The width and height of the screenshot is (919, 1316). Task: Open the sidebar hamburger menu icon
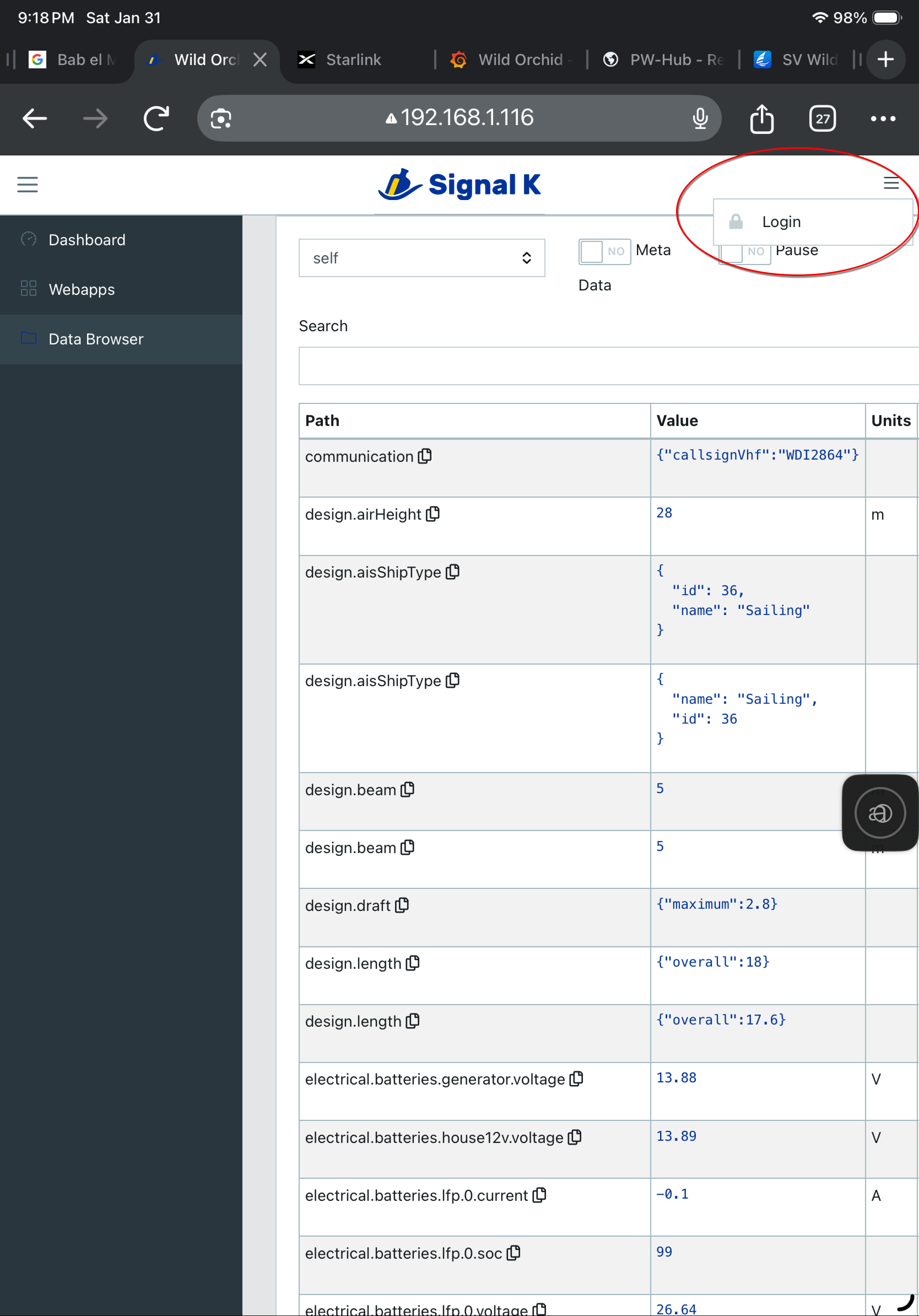pyautogui.click(x=28, y=185)
